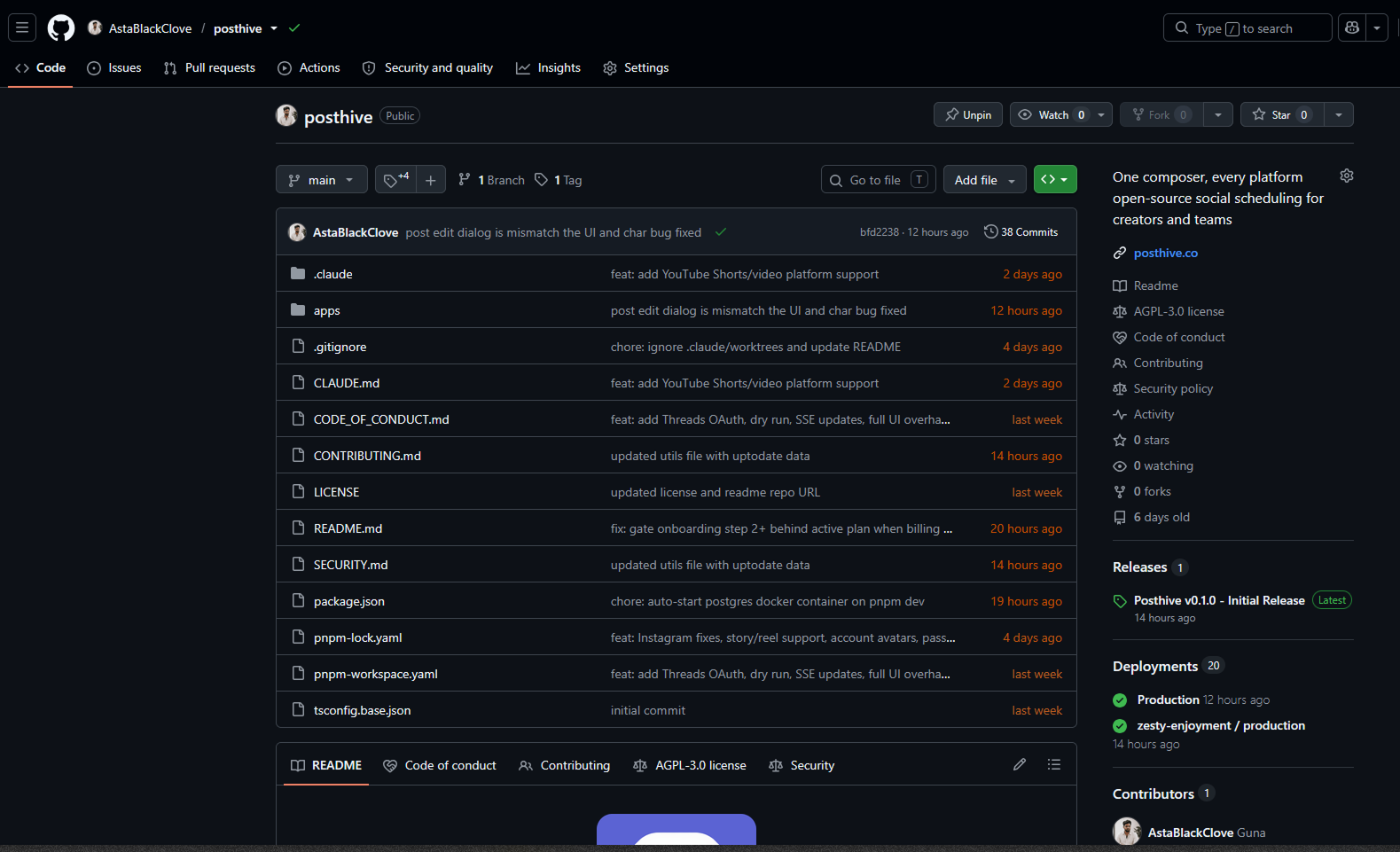Open the LICENSE file
Viewport: 1400px width, 852px height.
337,492
